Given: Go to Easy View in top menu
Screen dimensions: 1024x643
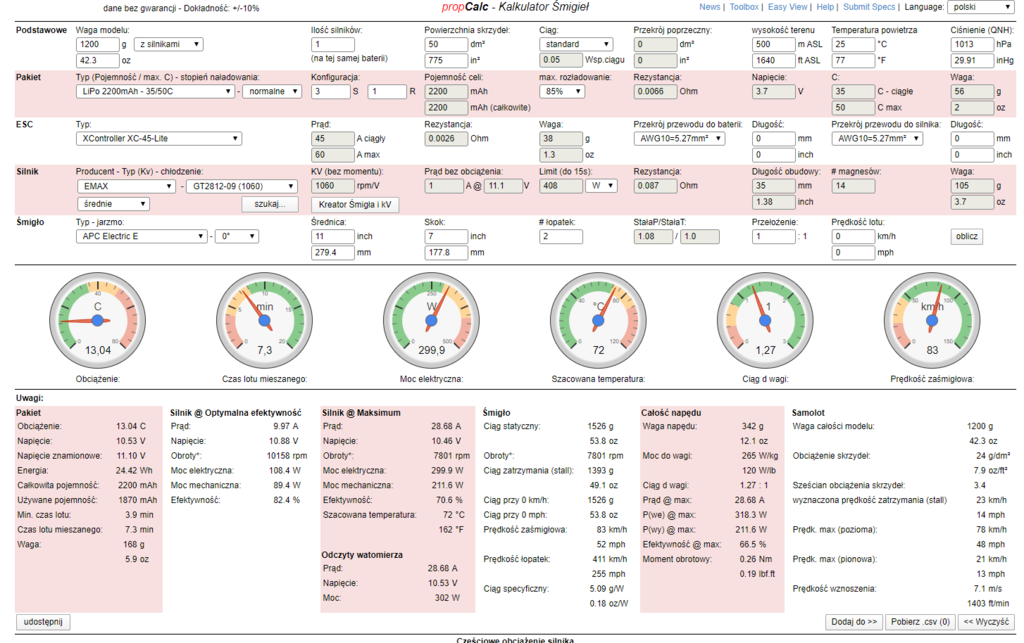Looking at the screenshot, I should (x=787, y=7).
